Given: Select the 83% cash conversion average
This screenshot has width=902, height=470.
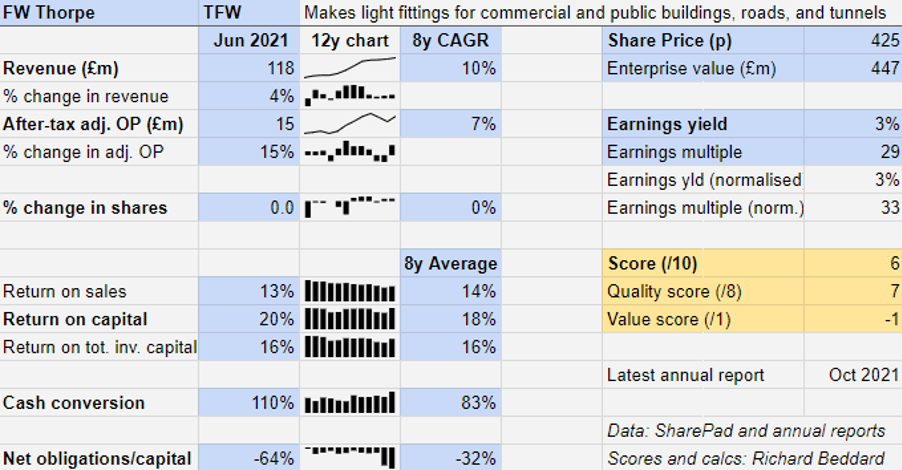Looking at the screenshot, I should (x=450, y=403).
